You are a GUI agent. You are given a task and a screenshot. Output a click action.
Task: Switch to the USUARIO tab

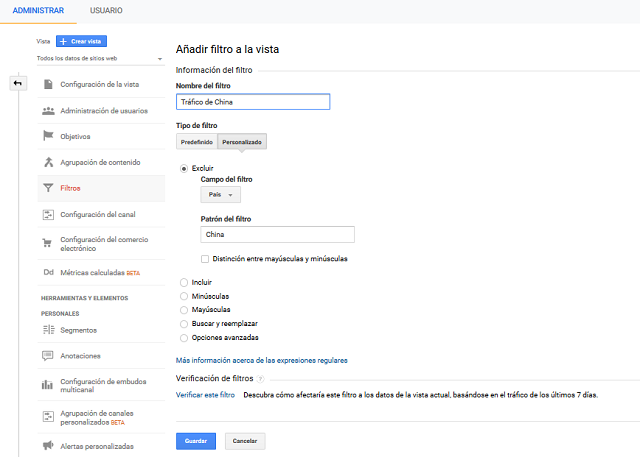(x=106, y=11)
